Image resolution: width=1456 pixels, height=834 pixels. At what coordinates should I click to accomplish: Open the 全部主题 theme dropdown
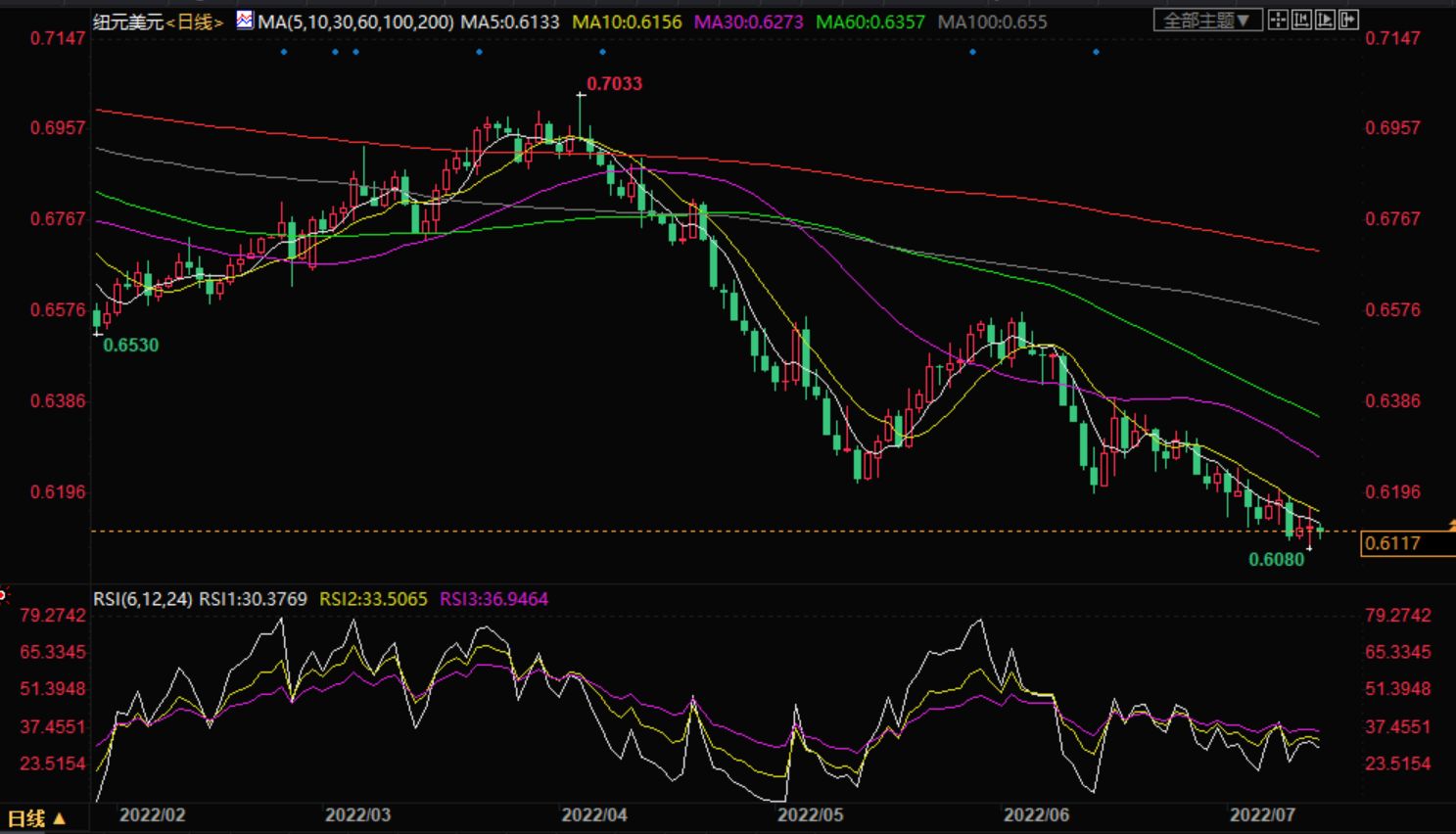click(x=1207, y=21)
